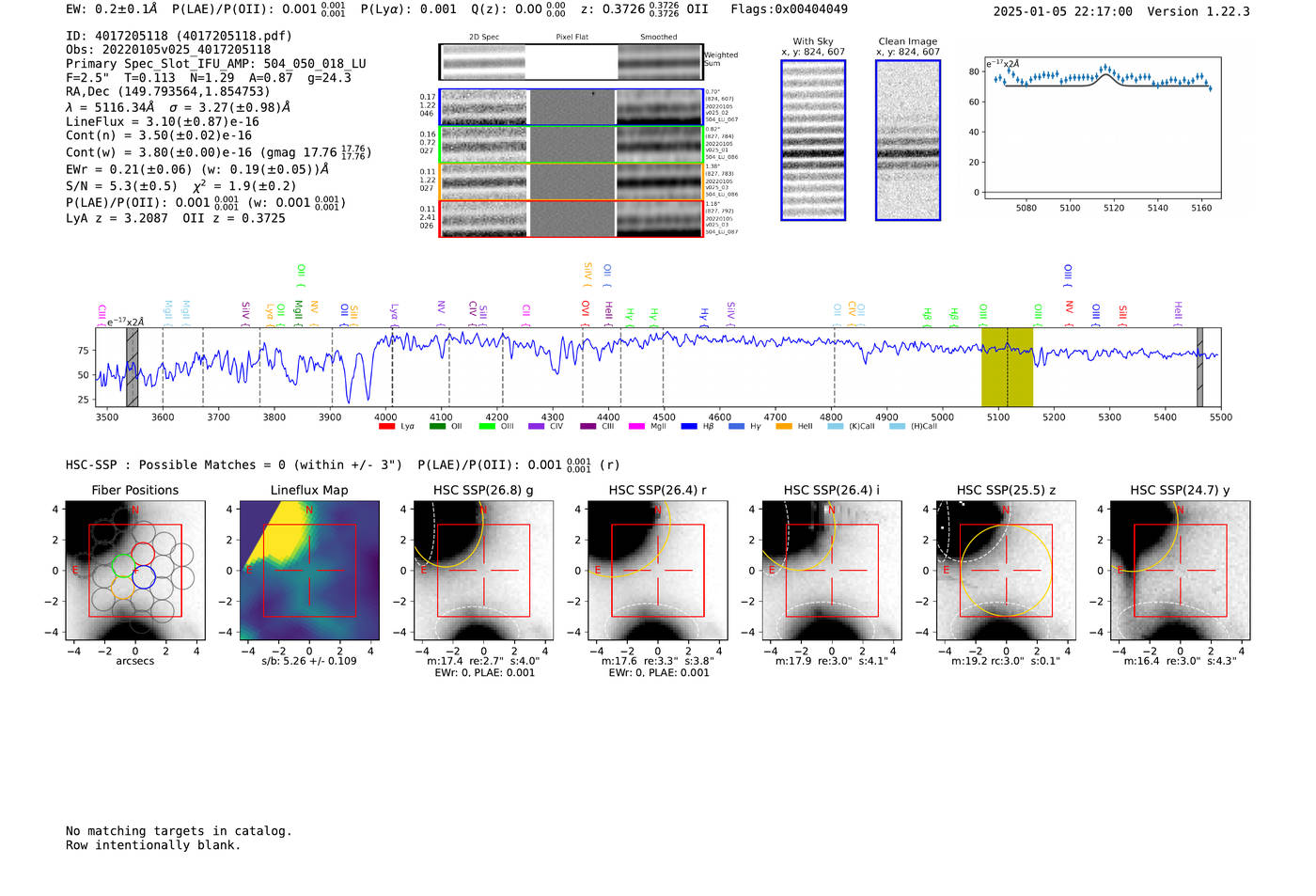Screen dimensions: 1316x896
Task: Click the red fiber circle in Fiber Positions
Action: coord(143,553)
